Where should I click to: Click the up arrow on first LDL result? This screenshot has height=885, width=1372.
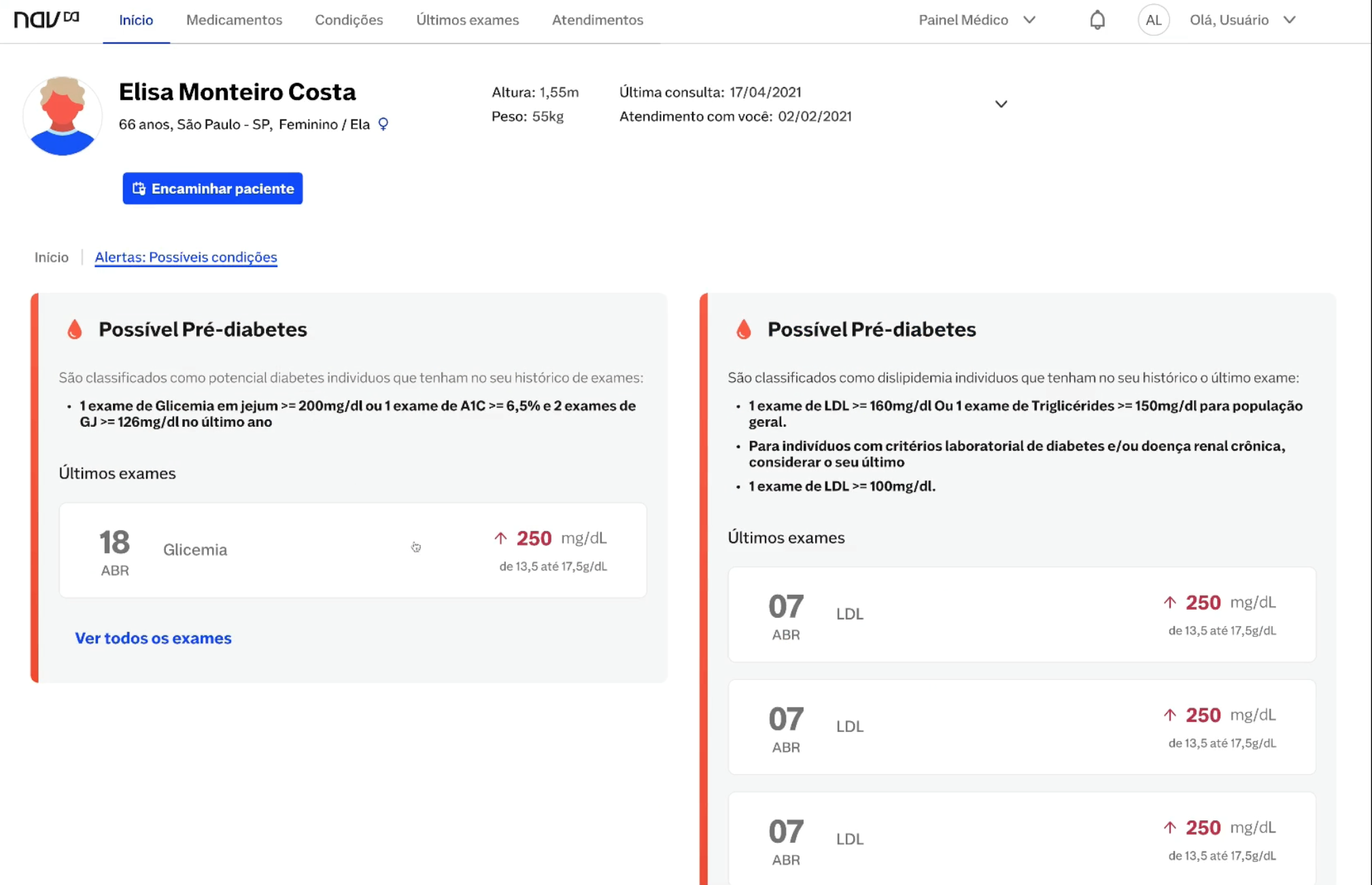[x=1169, y=602]
